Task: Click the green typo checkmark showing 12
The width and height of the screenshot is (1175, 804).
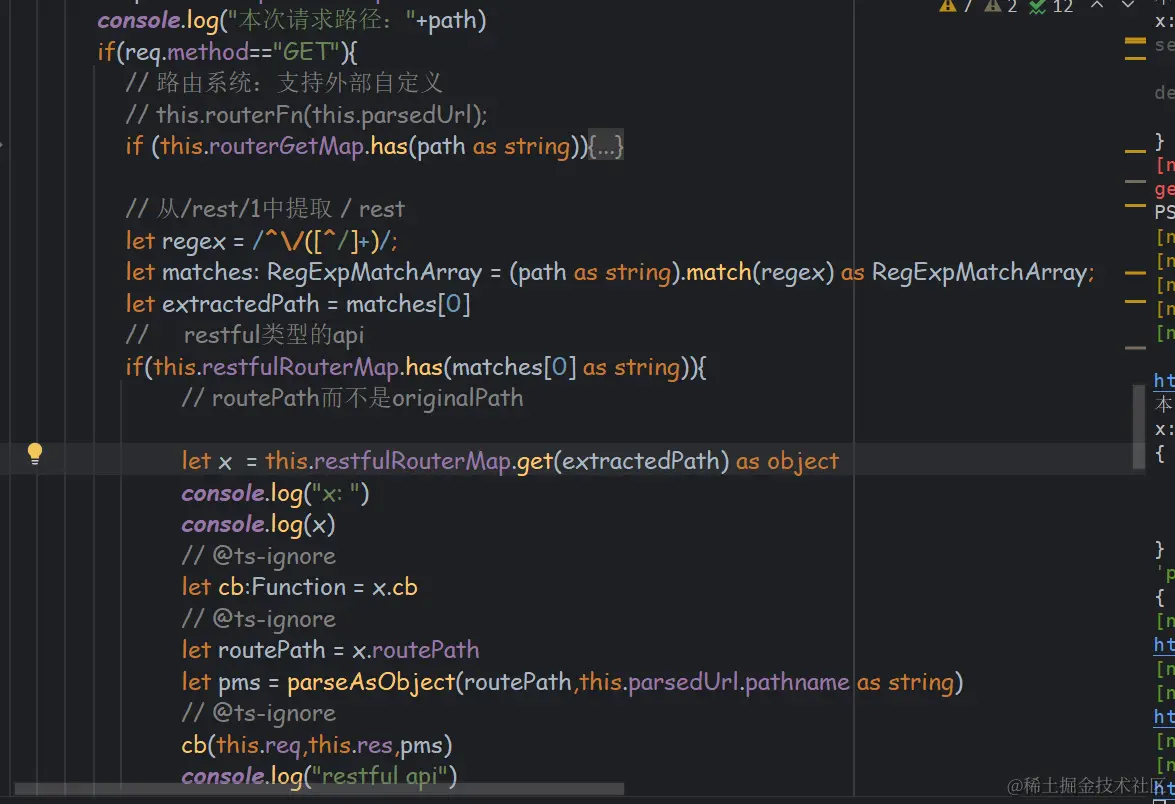Action: click(1051, 7)
